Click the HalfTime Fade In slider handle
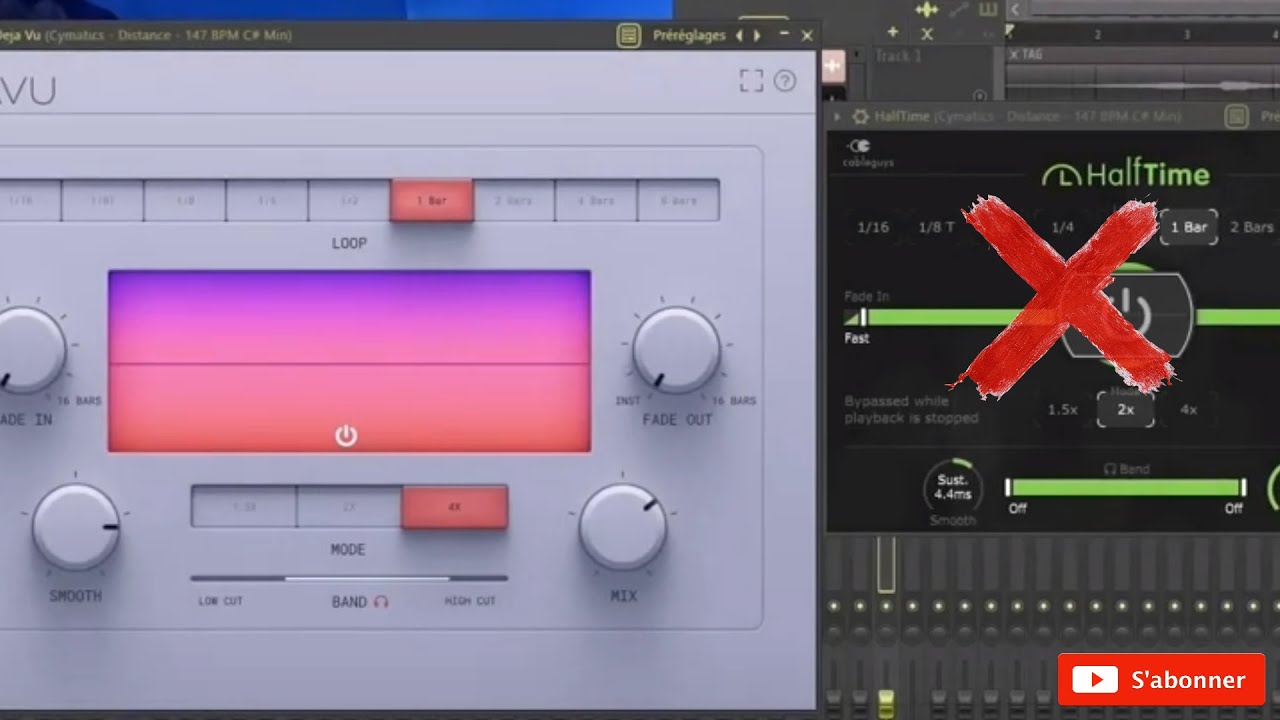Viewport: 1280px width, 720px height. (864, 318)
